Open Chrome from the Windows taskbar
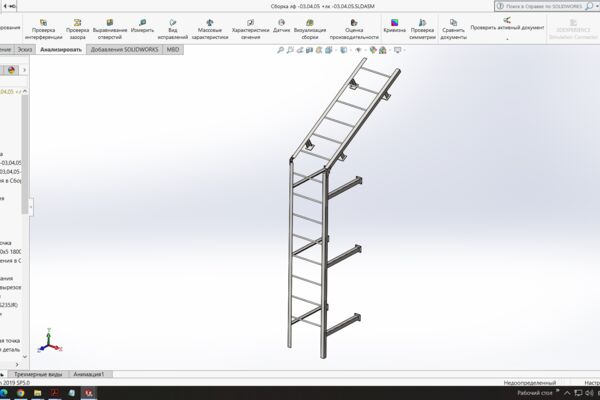The width and height of the screenshot is (600, 400). point(21,393)
